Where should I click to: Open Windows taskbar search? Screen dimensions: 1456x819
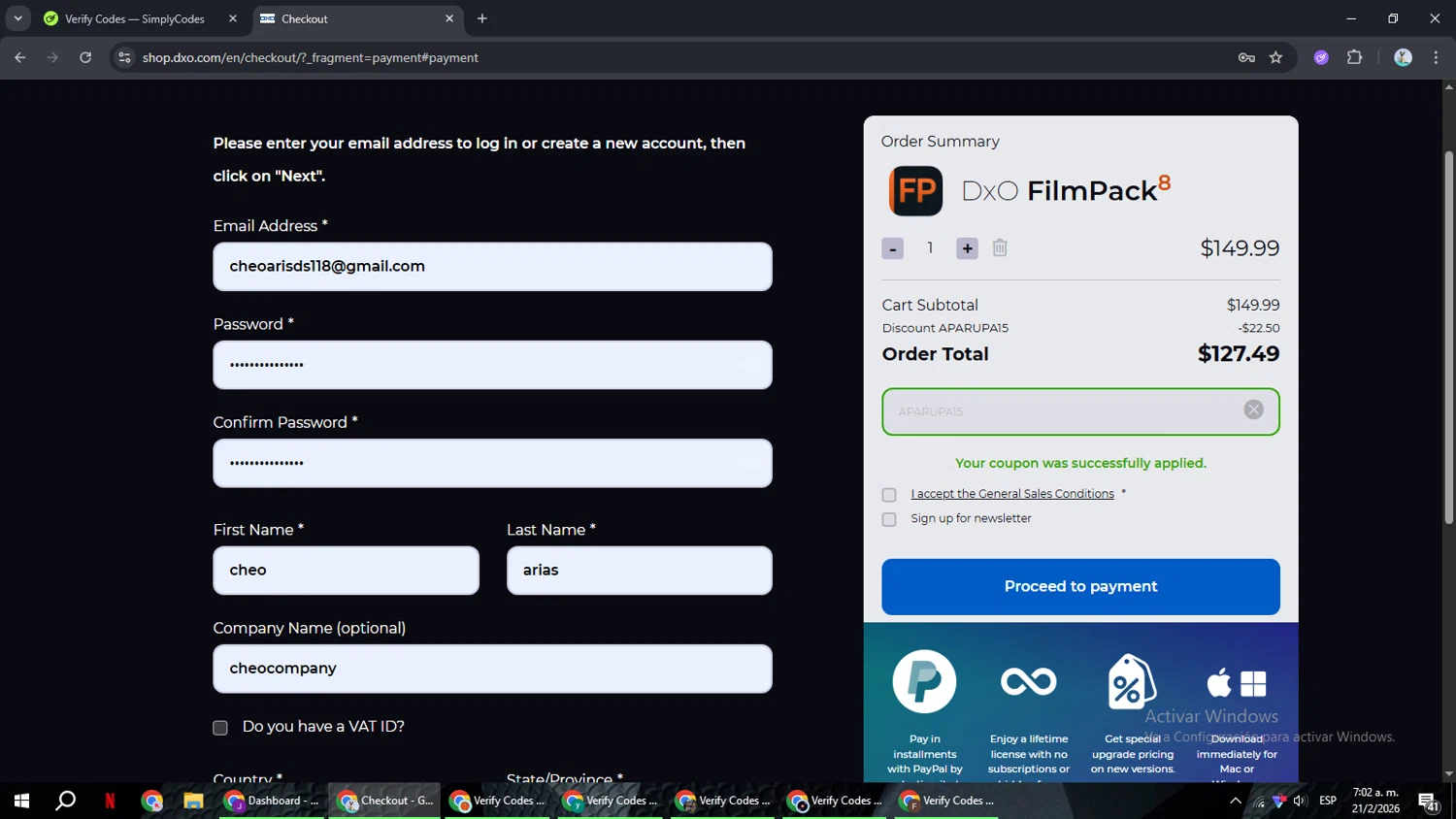(x=66, y=801)
